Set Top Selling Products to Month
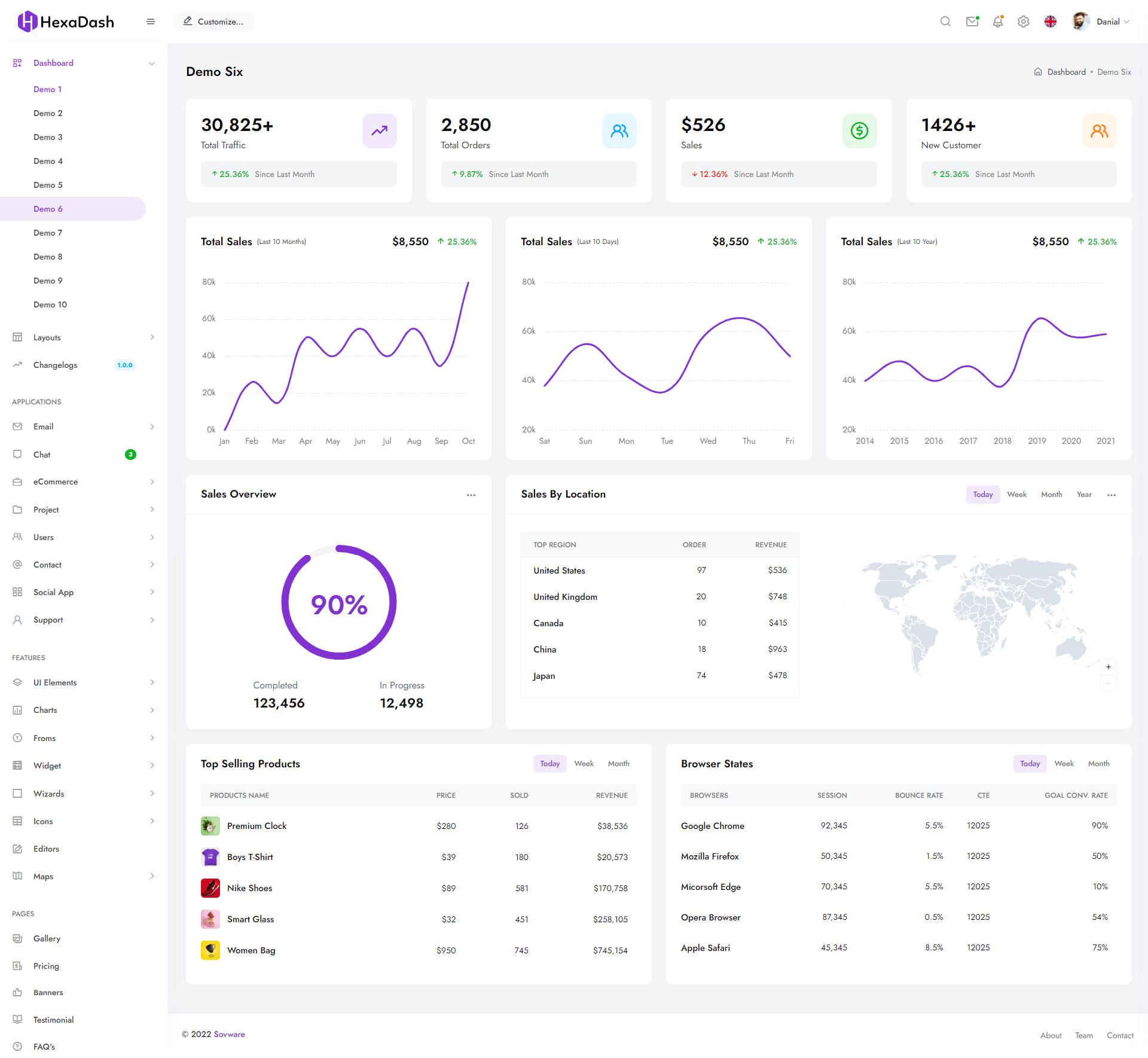 [x=618, y=764]
